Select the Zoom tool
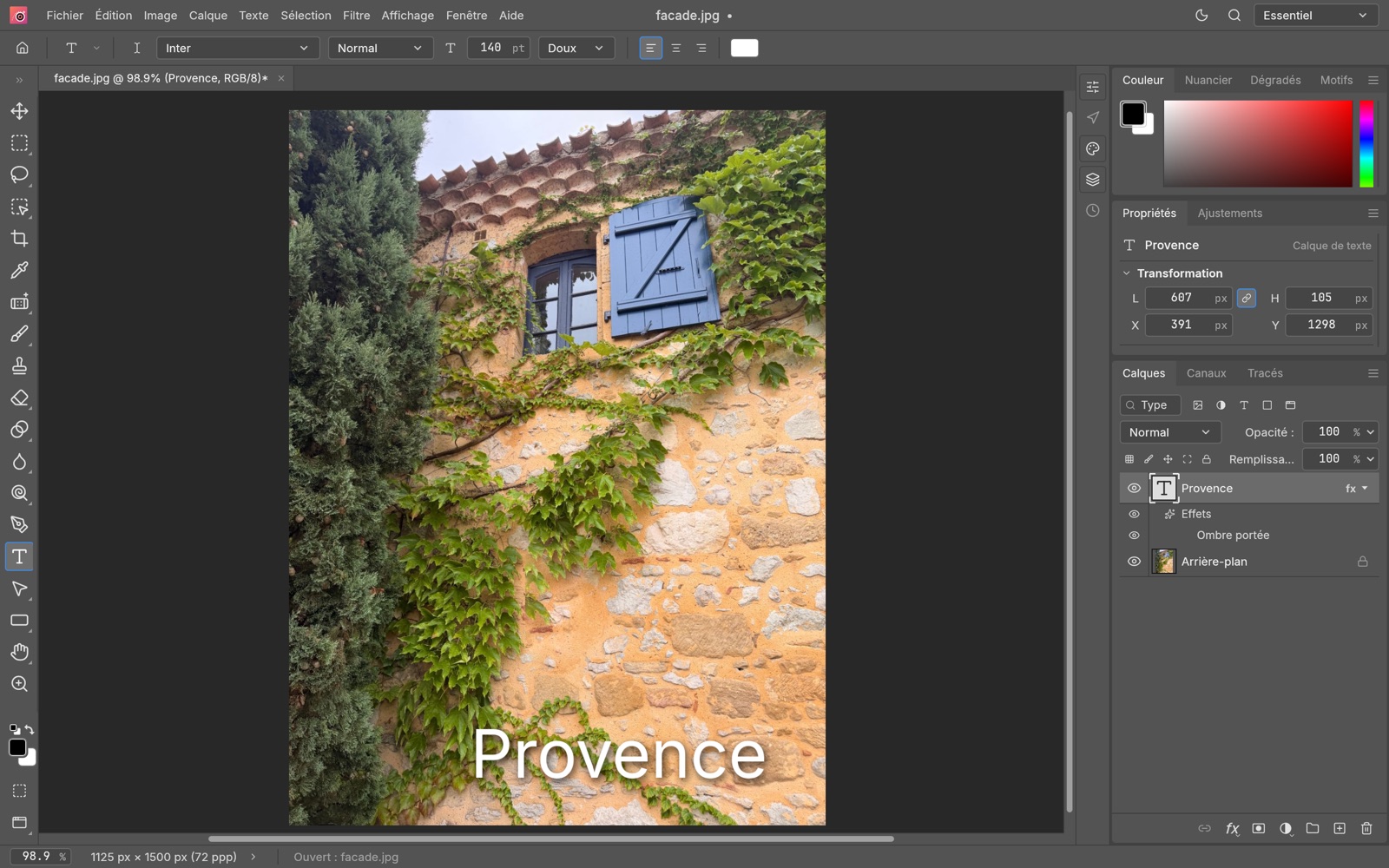 [x=19, y=684]
